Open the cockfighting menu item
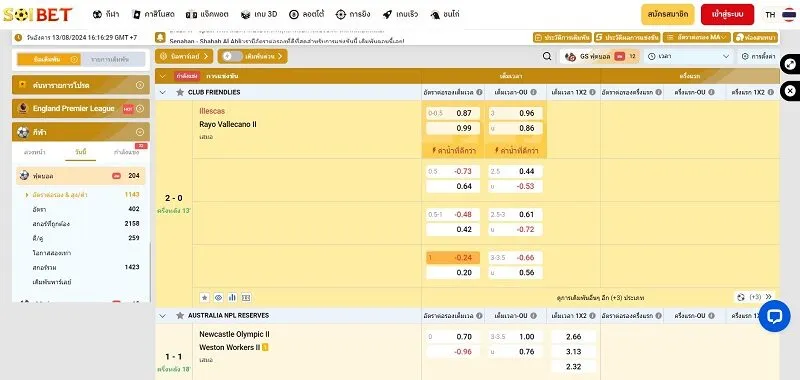Screen dimensions: 800x380 (445, 14)
